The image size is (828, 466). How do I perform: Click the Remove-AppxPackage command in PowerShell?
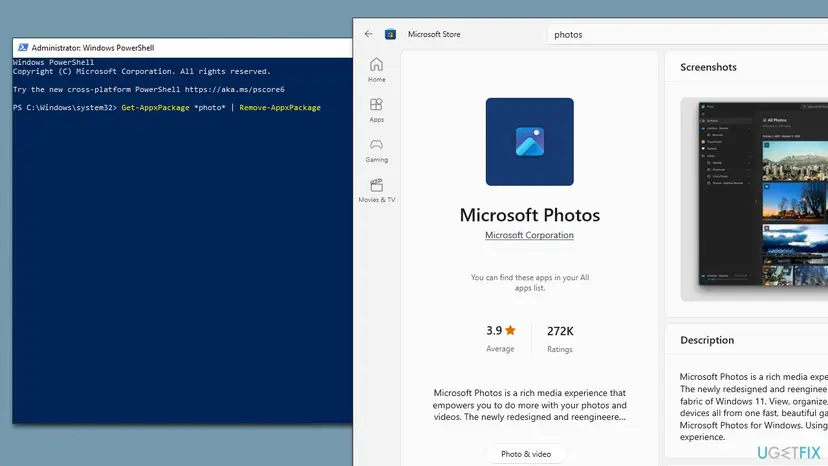(280, 107)
